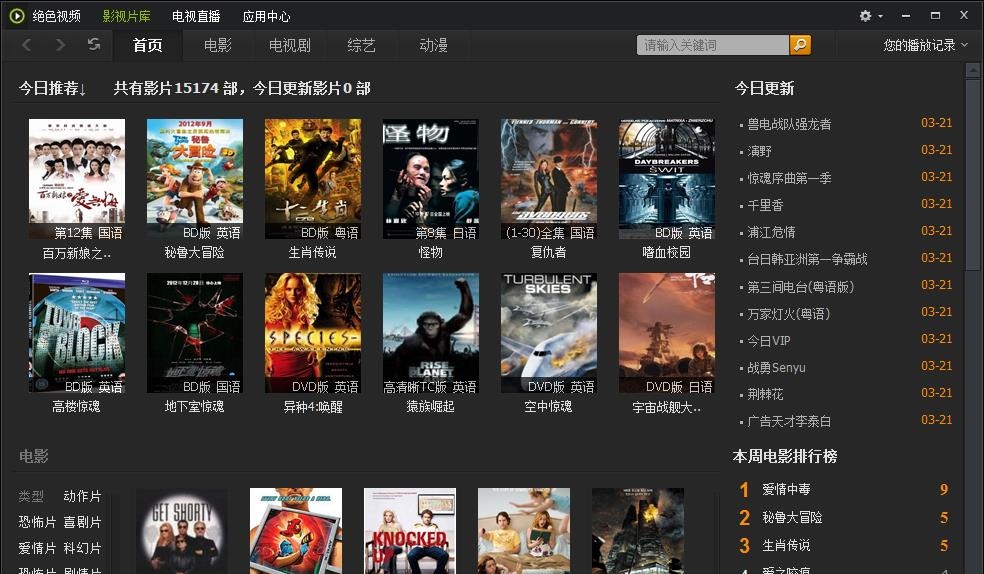Open 电视直播 section

point(196,16)
